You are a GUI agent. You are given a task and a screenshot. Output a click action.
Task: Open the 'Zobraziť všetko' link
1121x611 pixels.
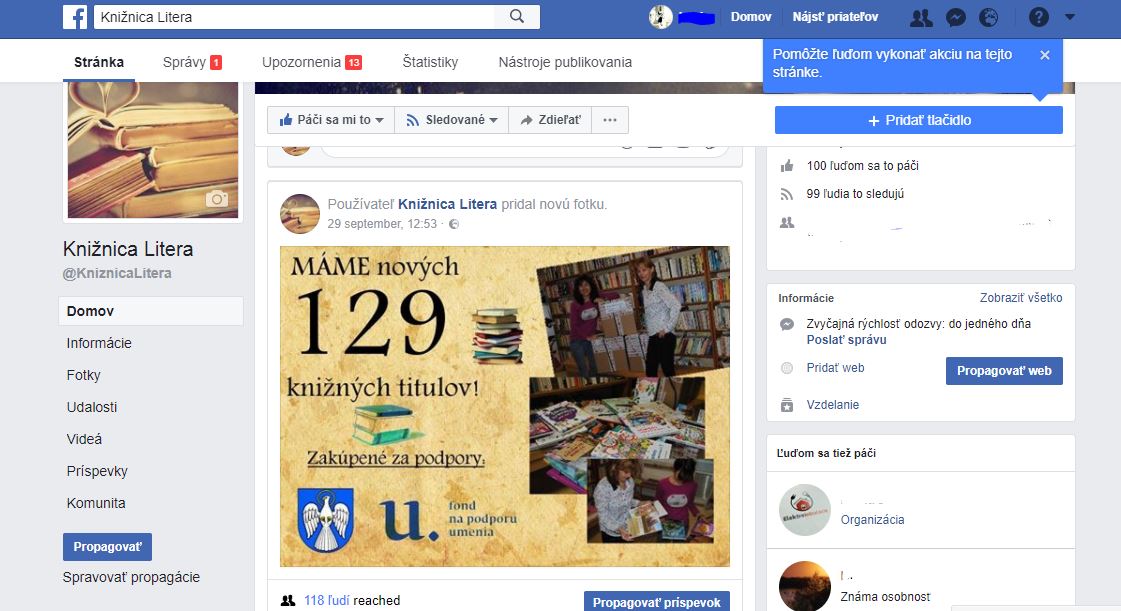(1021, 298)
